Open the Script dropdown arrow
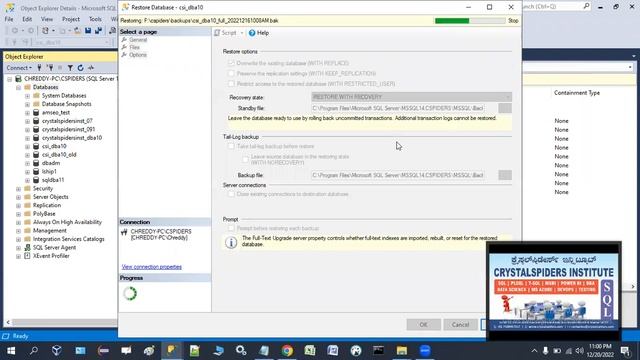Screen dimensions: 640x360 click(242, 33)
